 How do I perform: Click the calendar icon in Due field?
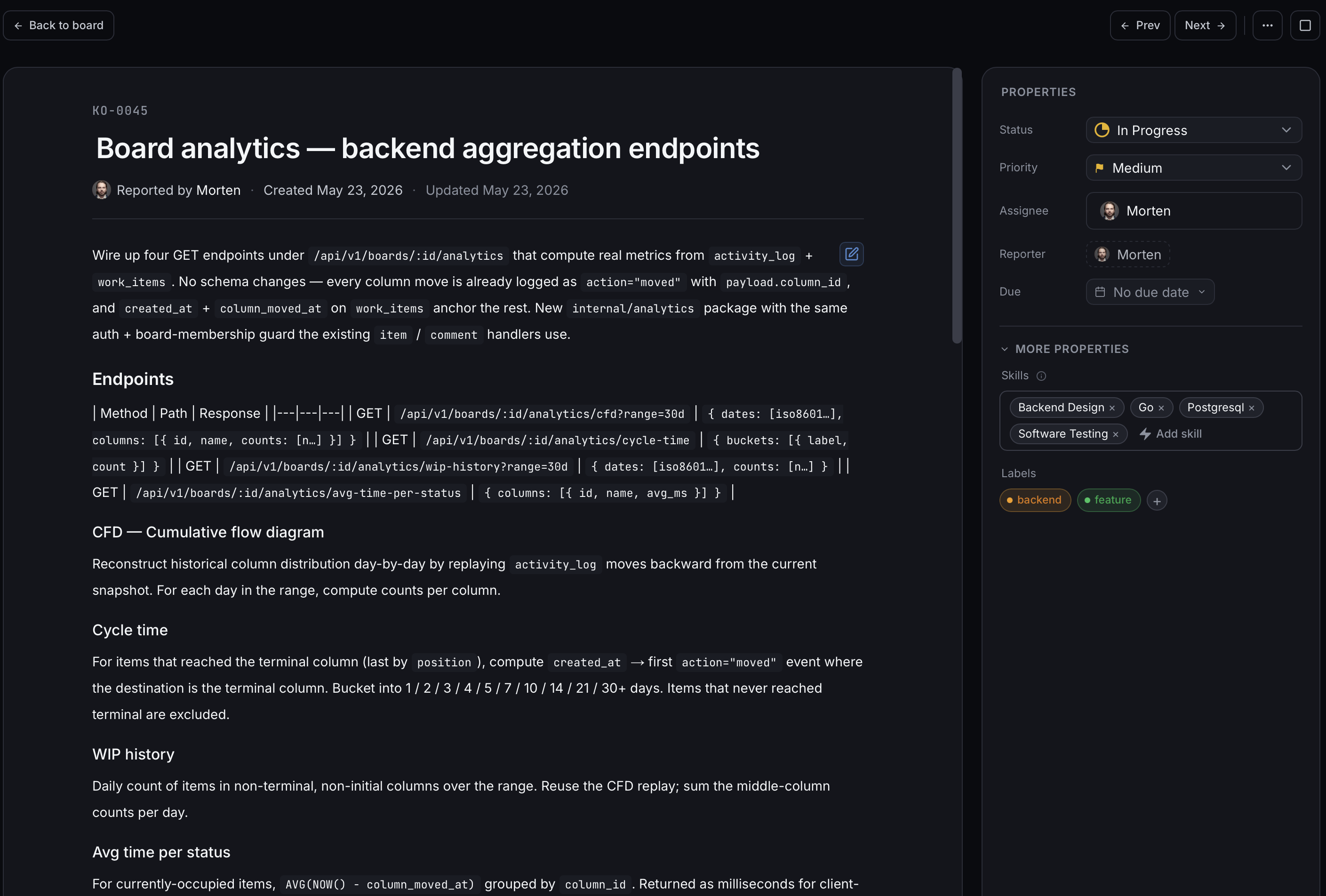point(1100,292)
